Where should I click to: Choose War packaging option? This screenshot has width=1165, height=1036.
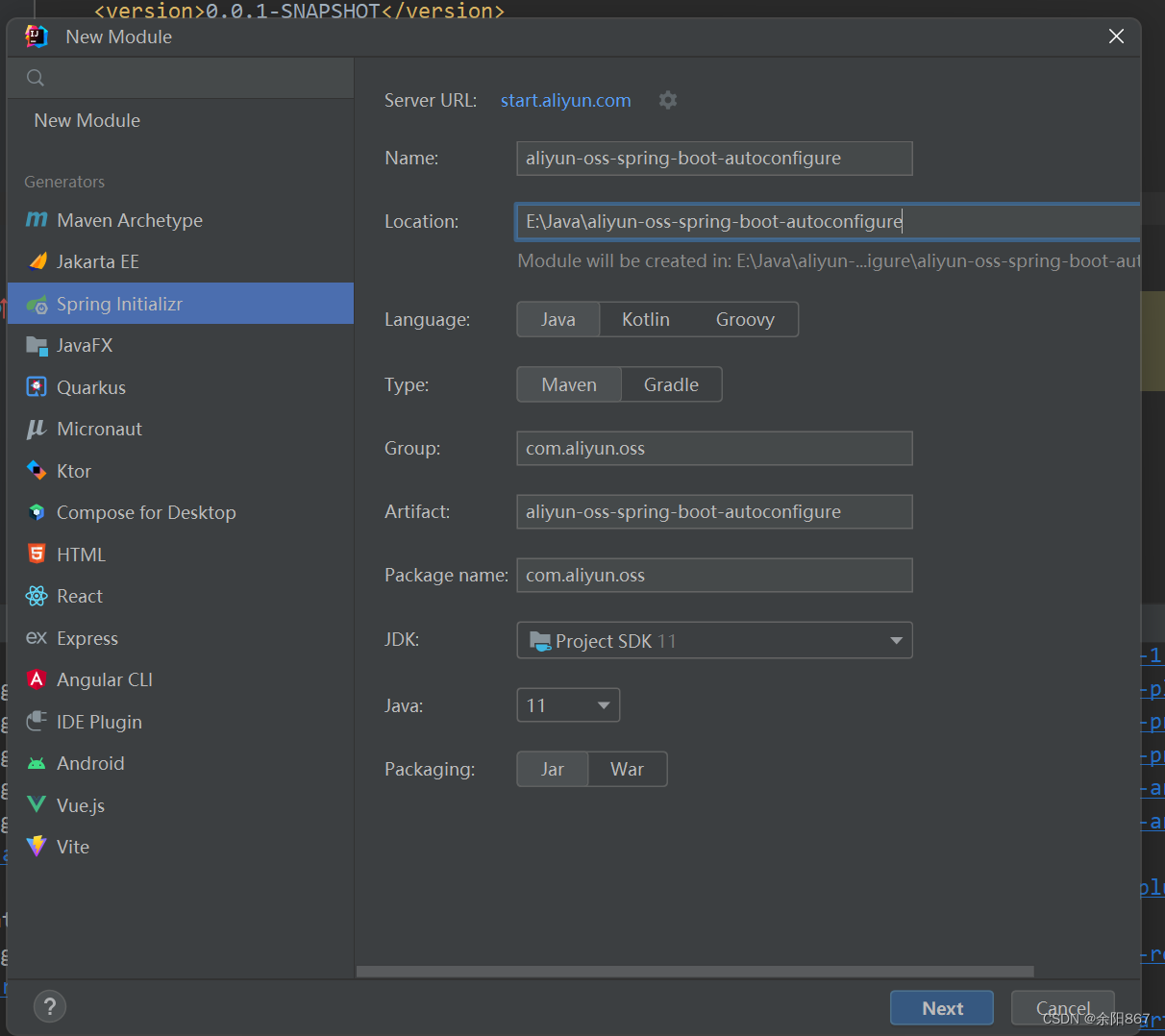[627, 769]
